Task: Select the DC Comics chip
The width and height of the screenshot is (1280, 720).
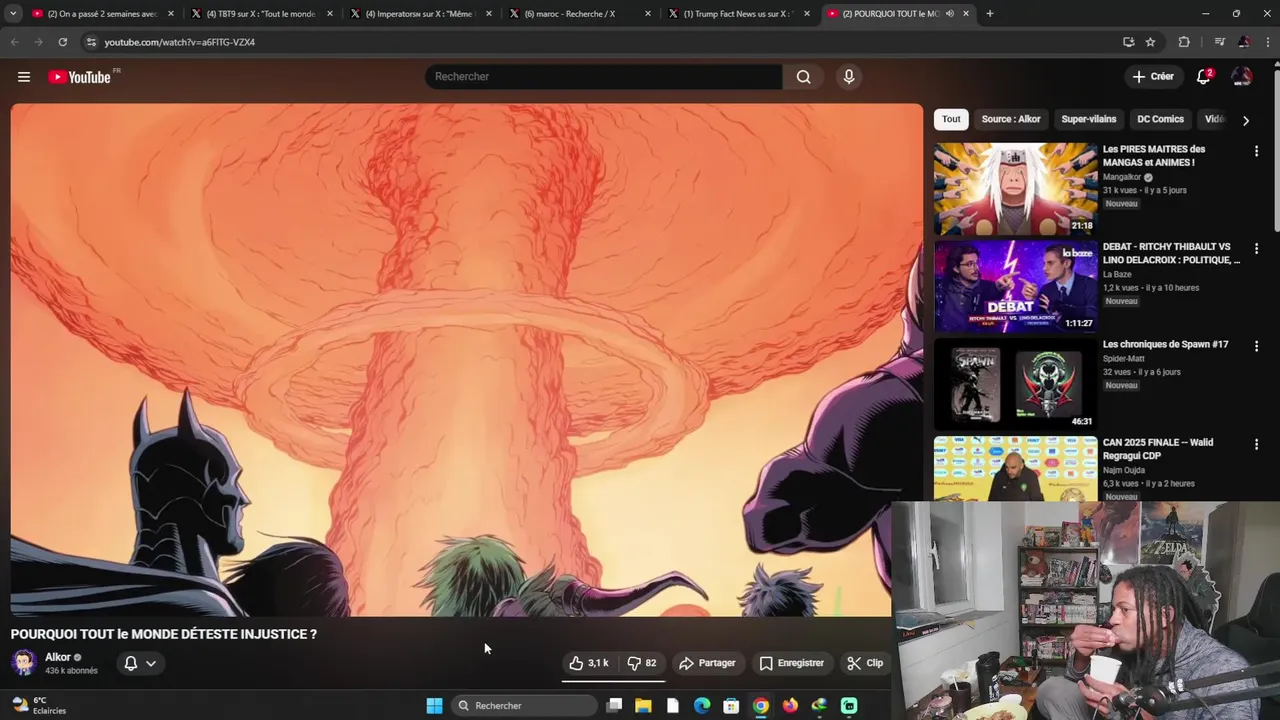Action: pos(1160,119)
